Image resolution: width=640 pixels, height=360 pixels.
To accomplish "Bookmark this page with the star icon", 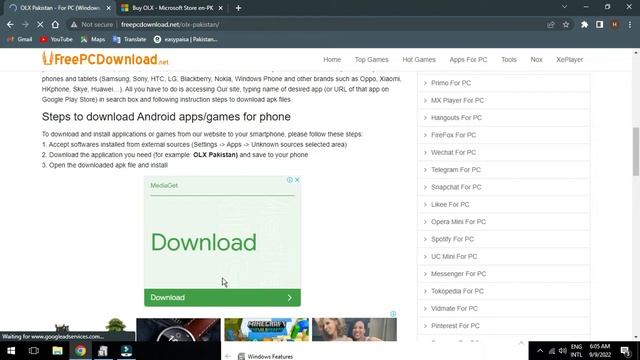I will pos(566,24).
